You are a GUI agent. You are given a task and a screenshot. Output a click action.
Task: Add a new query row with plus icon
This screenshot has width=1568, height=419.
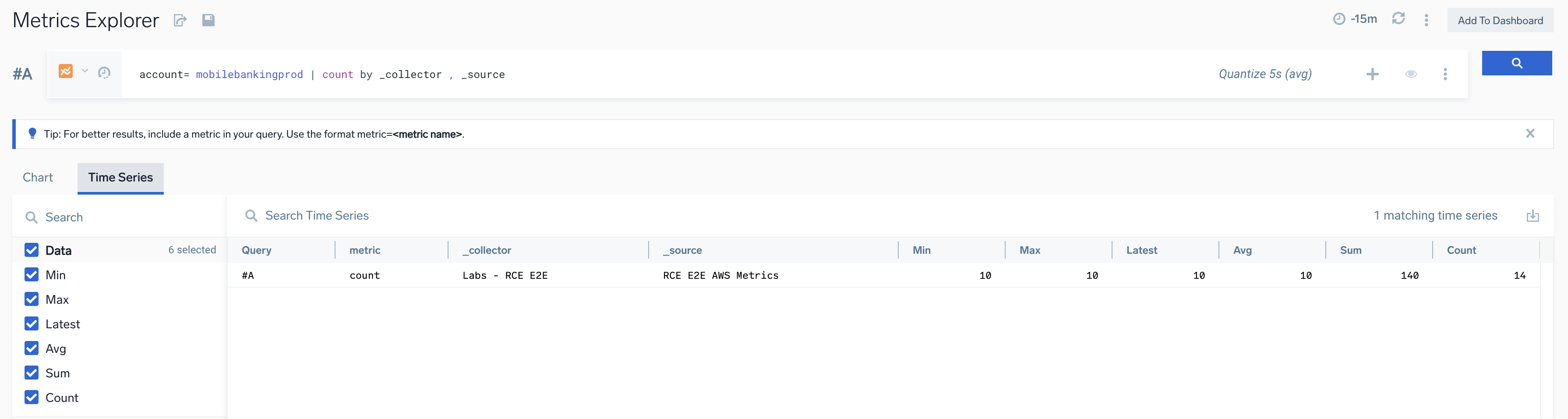click(x=1372, y=75)
